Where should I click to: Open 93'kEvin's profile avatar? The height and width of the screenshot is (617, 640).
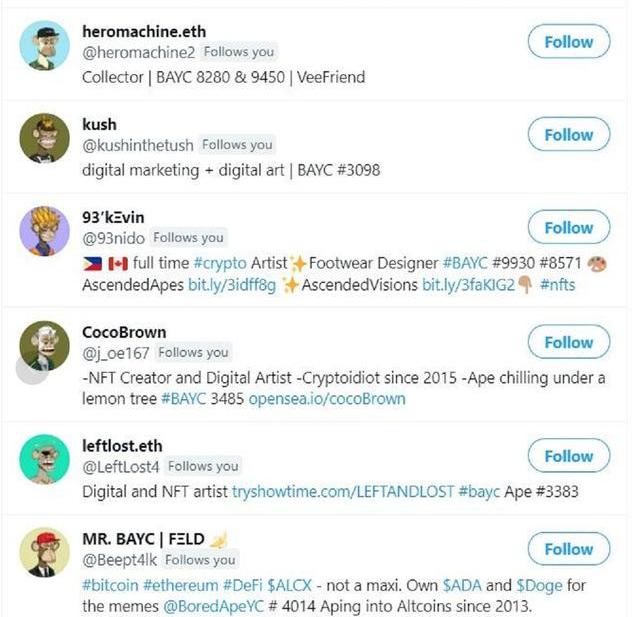44,231
